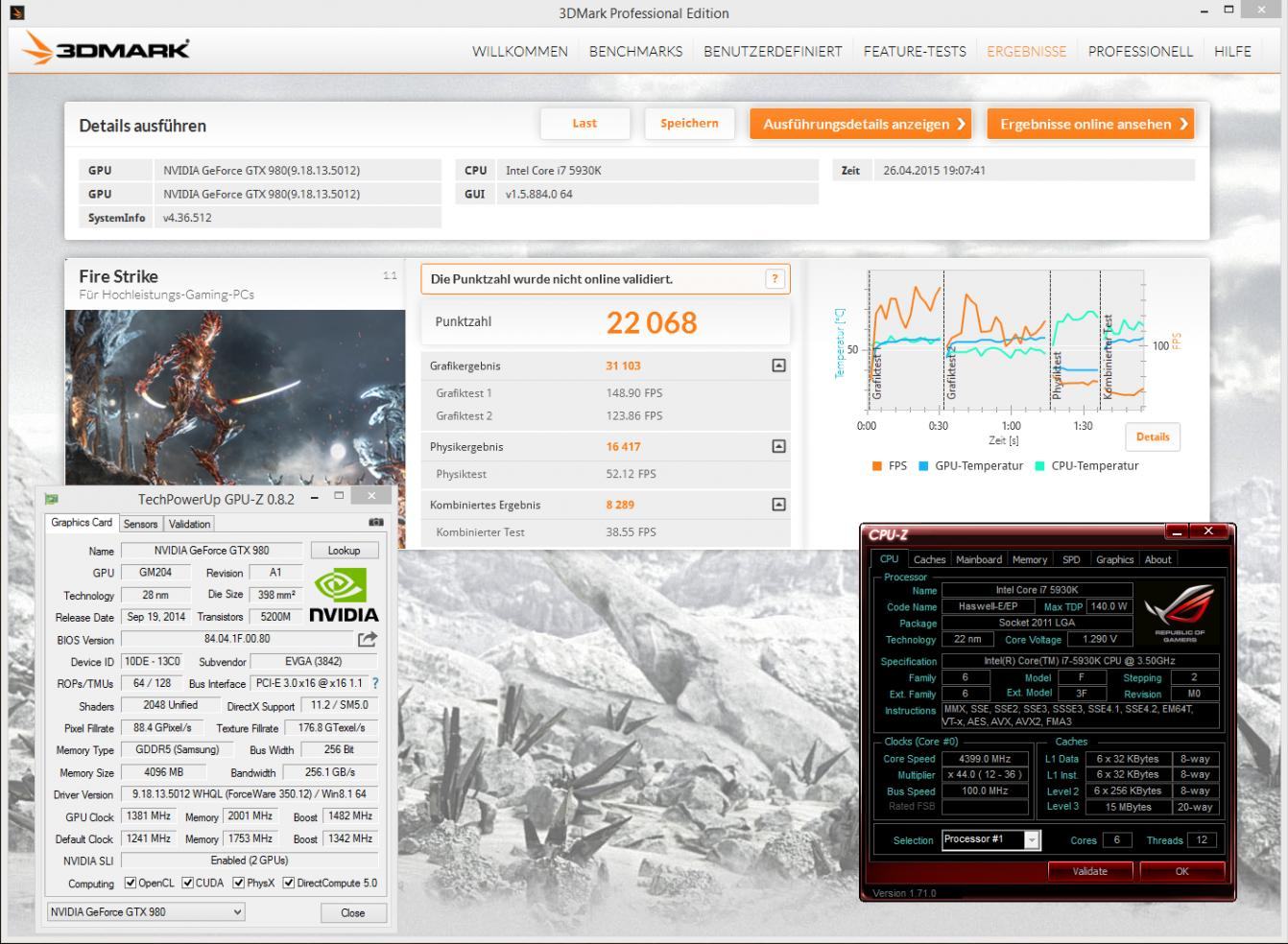Click the GPU-Z BIOS export icon

pyautogui.click(x=368, y=639)
